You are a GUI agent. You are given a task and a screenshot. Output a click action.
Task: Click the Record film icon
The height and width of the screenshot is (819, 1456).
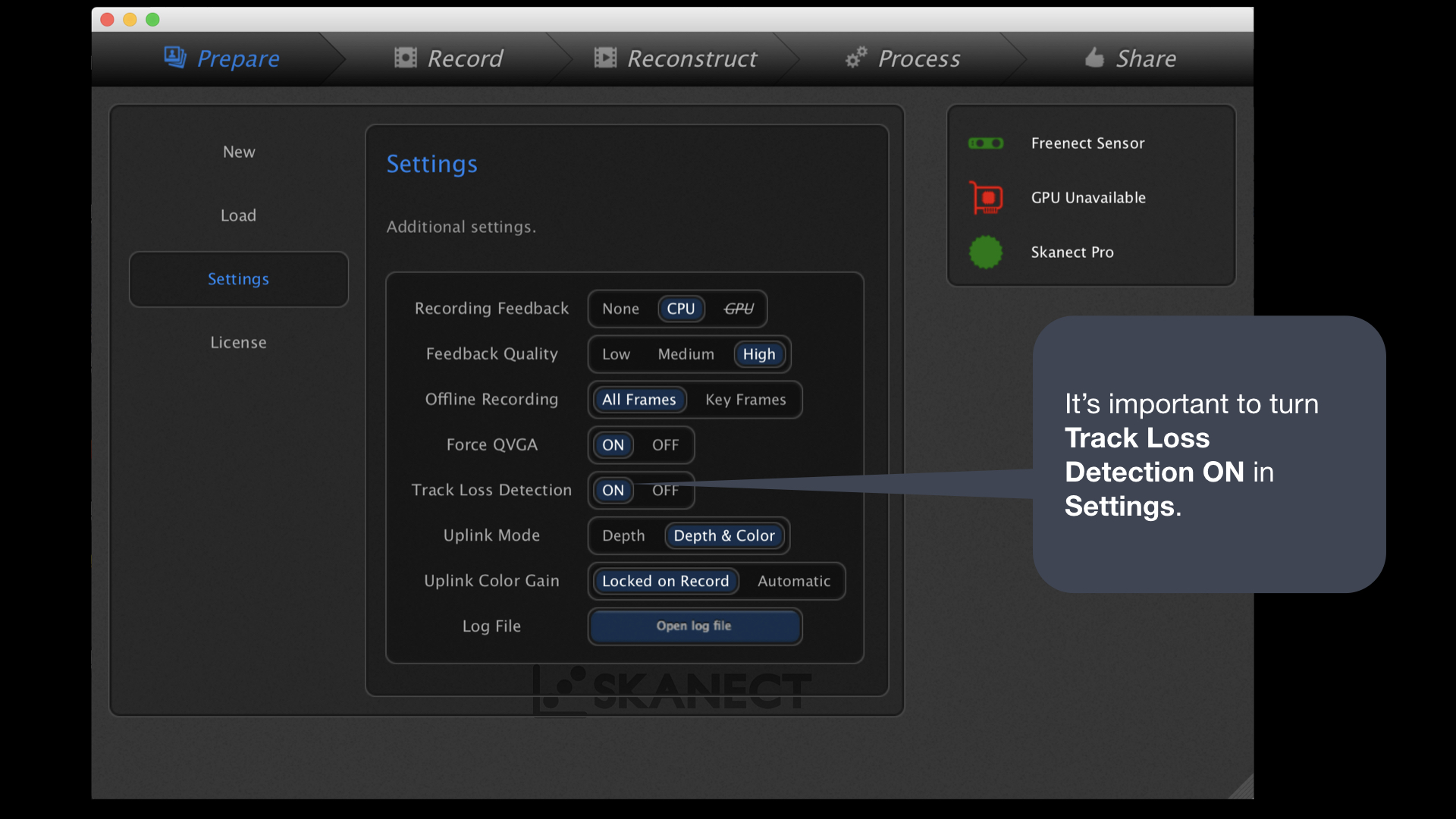pyautogui.click(x=406, y=58)
